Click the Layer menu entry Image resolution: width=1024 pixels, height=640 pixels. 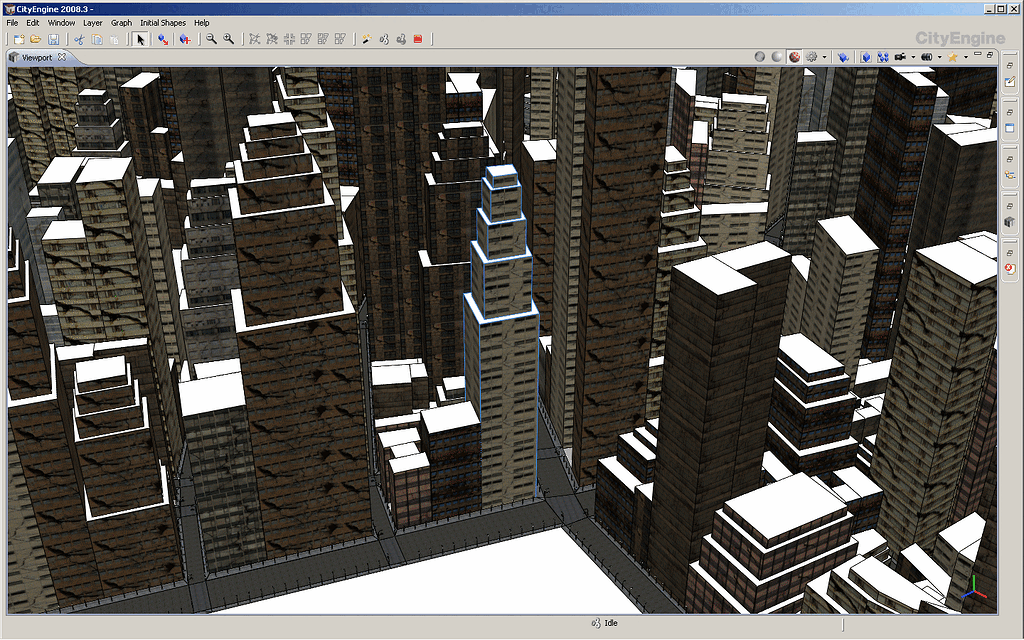(x=92, y=22)
